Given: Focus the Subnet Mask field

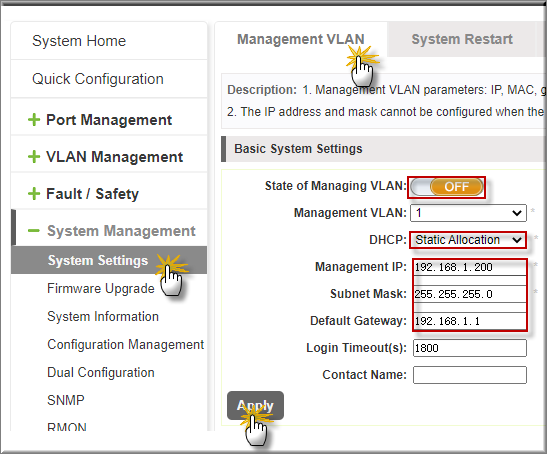Looking at the screenshot, I should click(x=470, y=294).
